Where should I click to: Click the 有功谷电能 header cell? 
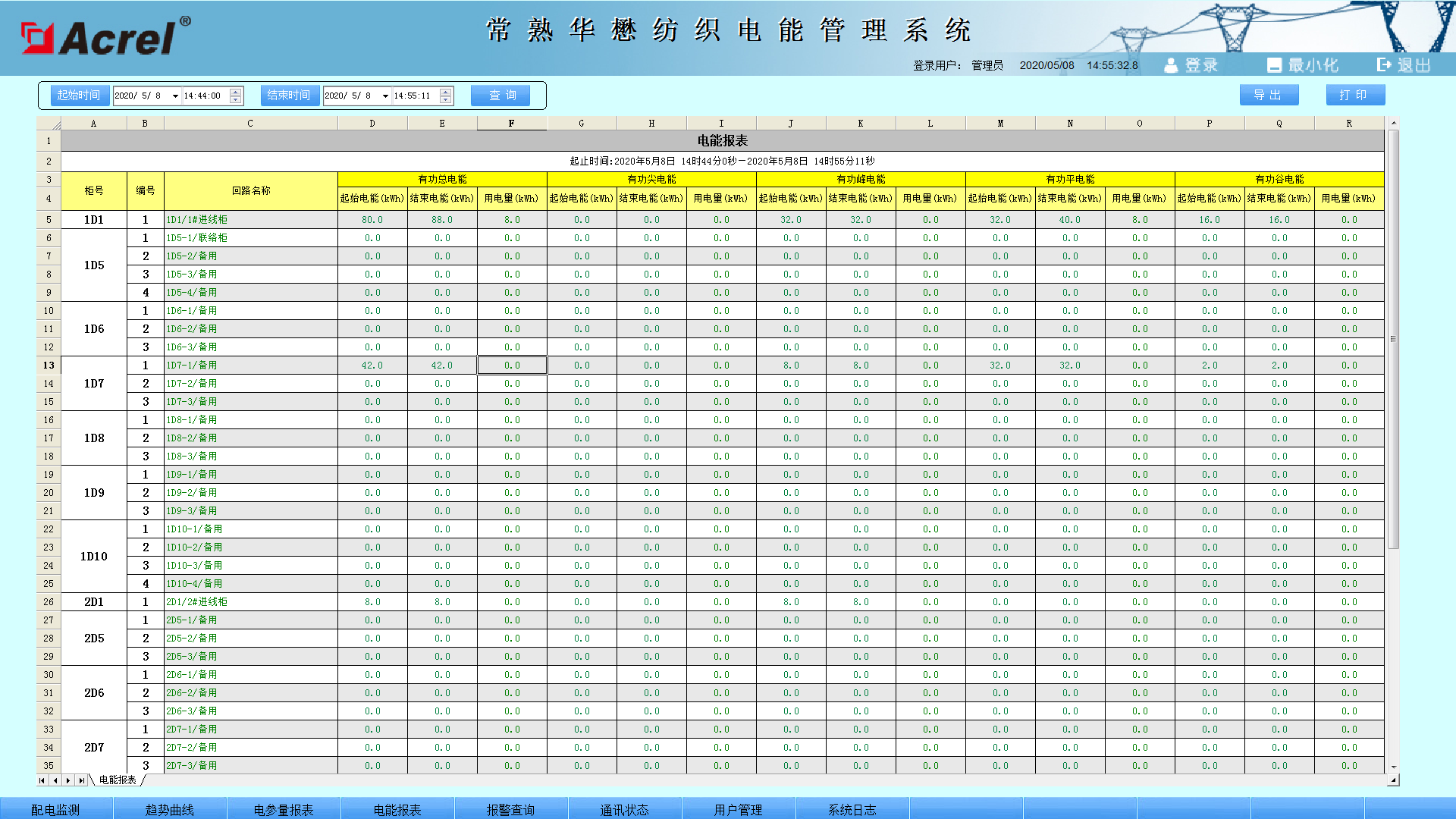pos(1279,180)
